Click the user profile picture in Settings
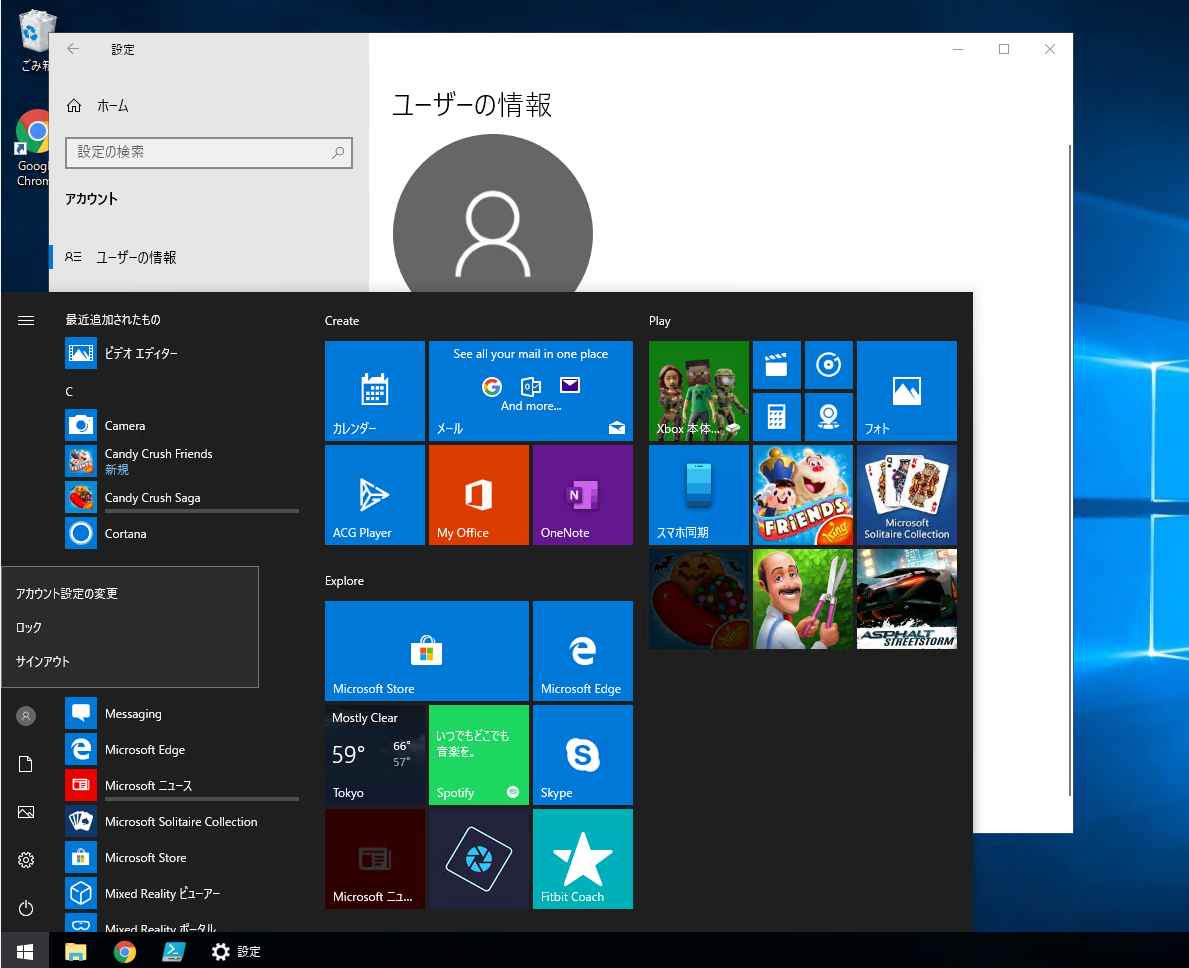The image size is (1189, 968). pos(493,215)
